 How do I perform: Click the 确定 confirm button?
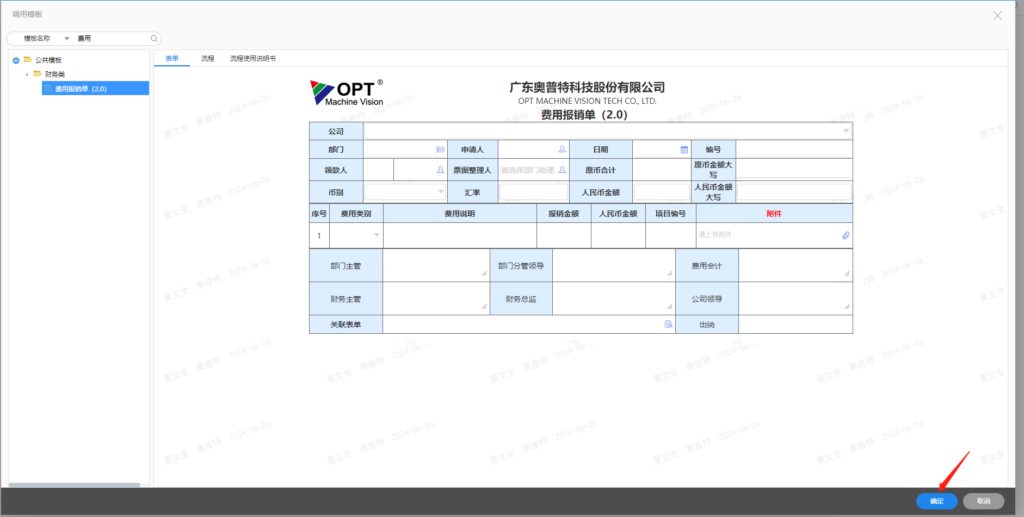click(936, 501)
